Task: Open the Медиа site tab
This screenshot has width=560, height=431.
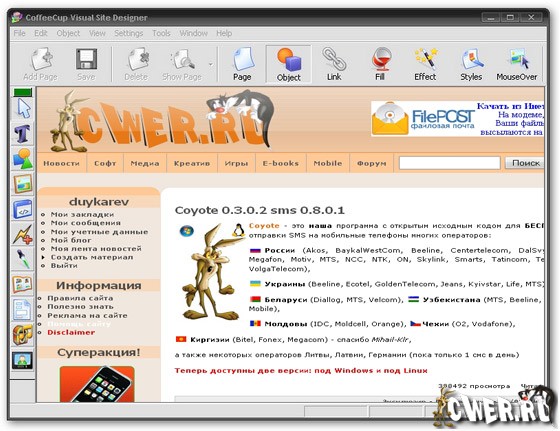Action: 145,163
